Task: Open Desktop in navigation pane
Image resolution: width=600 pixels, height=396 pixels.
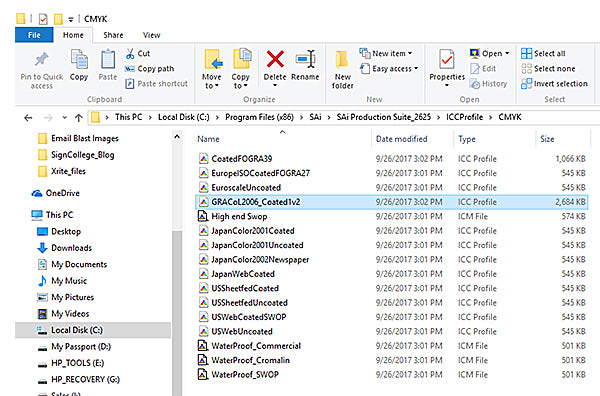Action: pos(59,231)
